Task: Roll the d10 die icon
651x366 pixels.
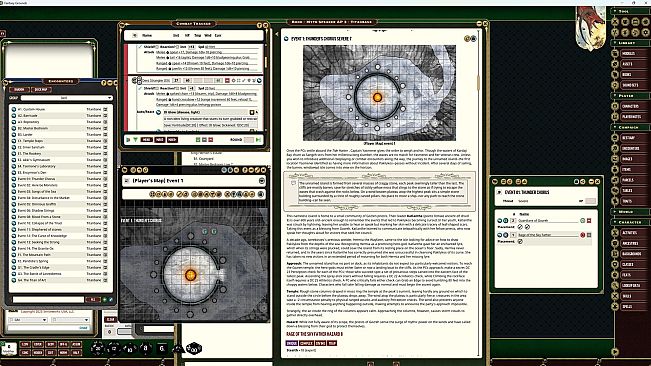Action: pyautogui.click(x=130, y=349)
